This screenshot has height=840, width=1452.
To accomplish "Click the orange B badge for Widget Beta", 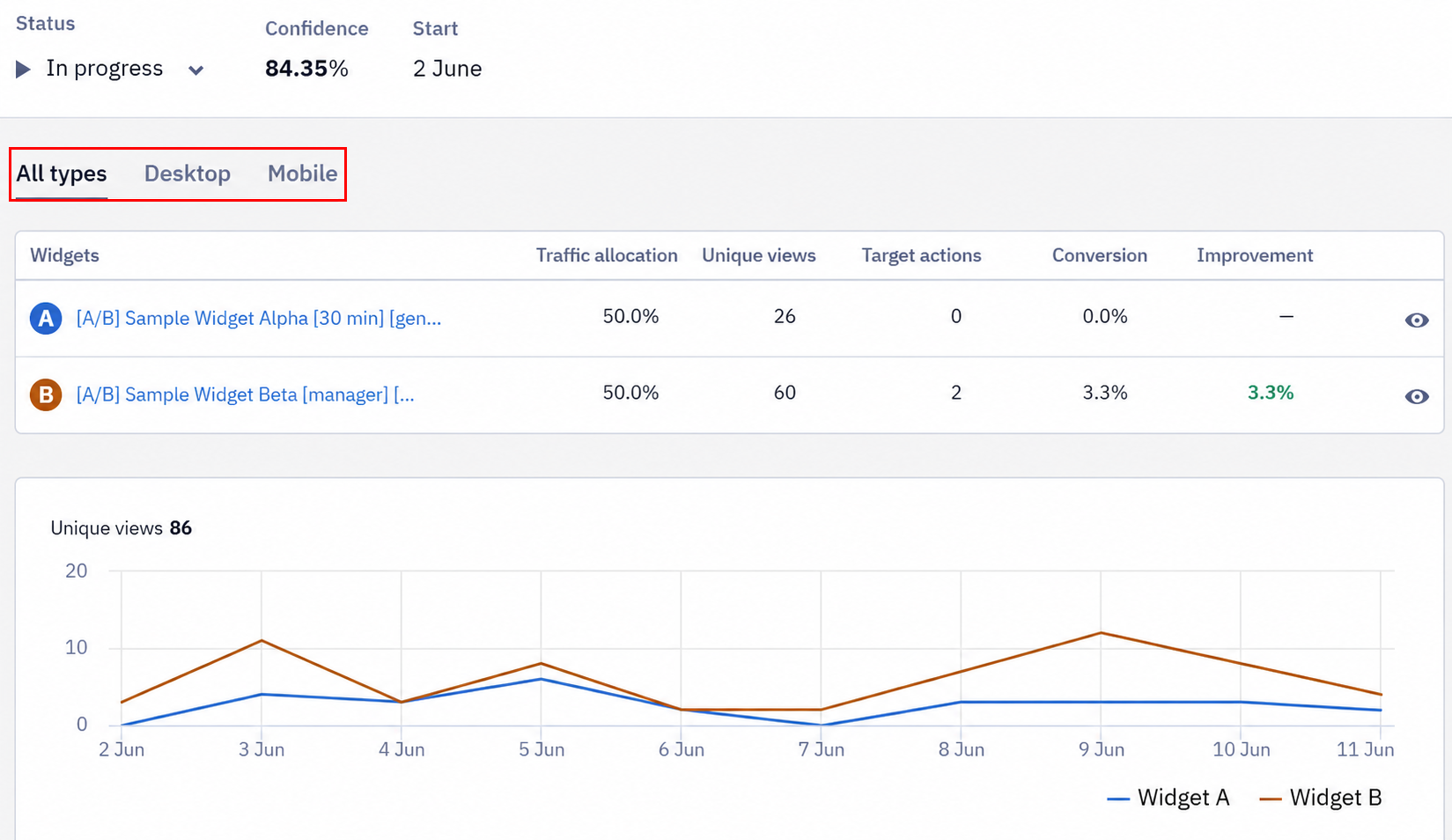I will 46,394.
